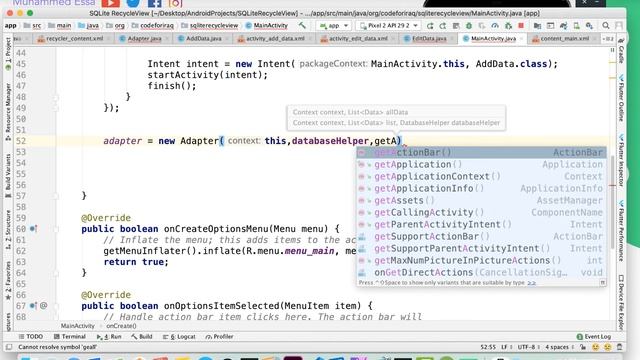Image resolution: width=640 pixels, height=360 pixels.
Task: Click the completion popup scrollbar
Action: pos(613,202)
